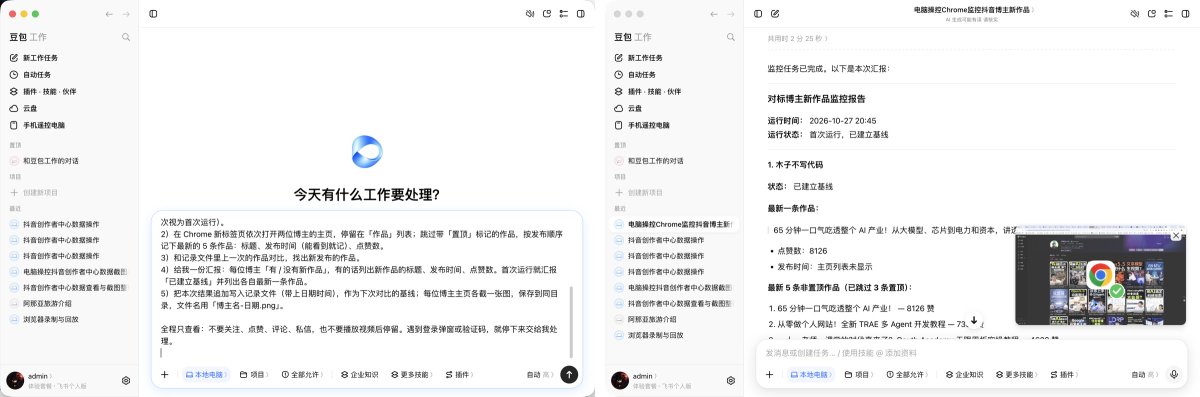
Task: Click the plus attach icon in right window composer
Action: pyautogui.click(x=770, y=374)
